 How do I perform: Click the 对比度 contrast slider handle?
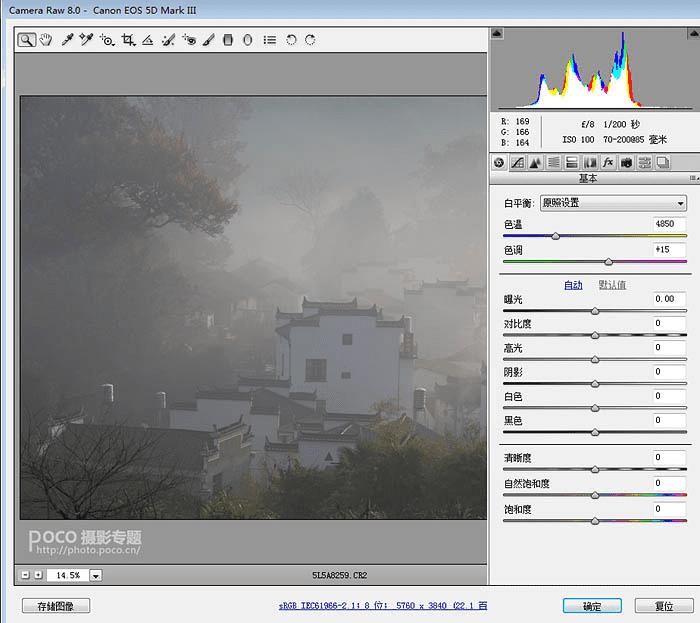[595, 335]
